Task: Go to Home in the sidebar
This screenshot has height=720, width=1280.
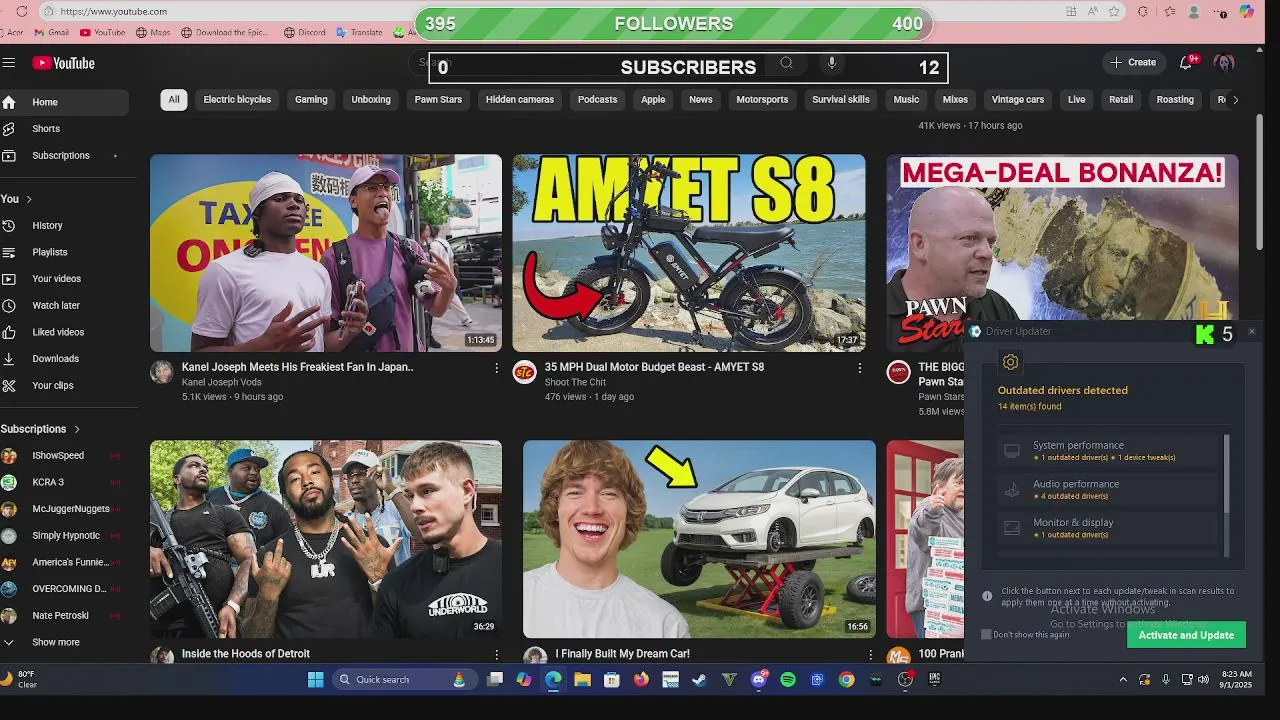Action: pyautogui.click(x=65, y=102)
